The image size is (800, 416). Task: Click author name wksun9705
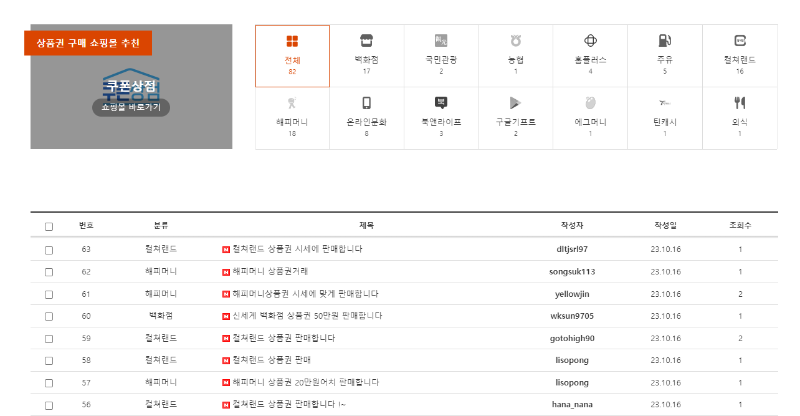pyautogui.click(x=572, y=316)
